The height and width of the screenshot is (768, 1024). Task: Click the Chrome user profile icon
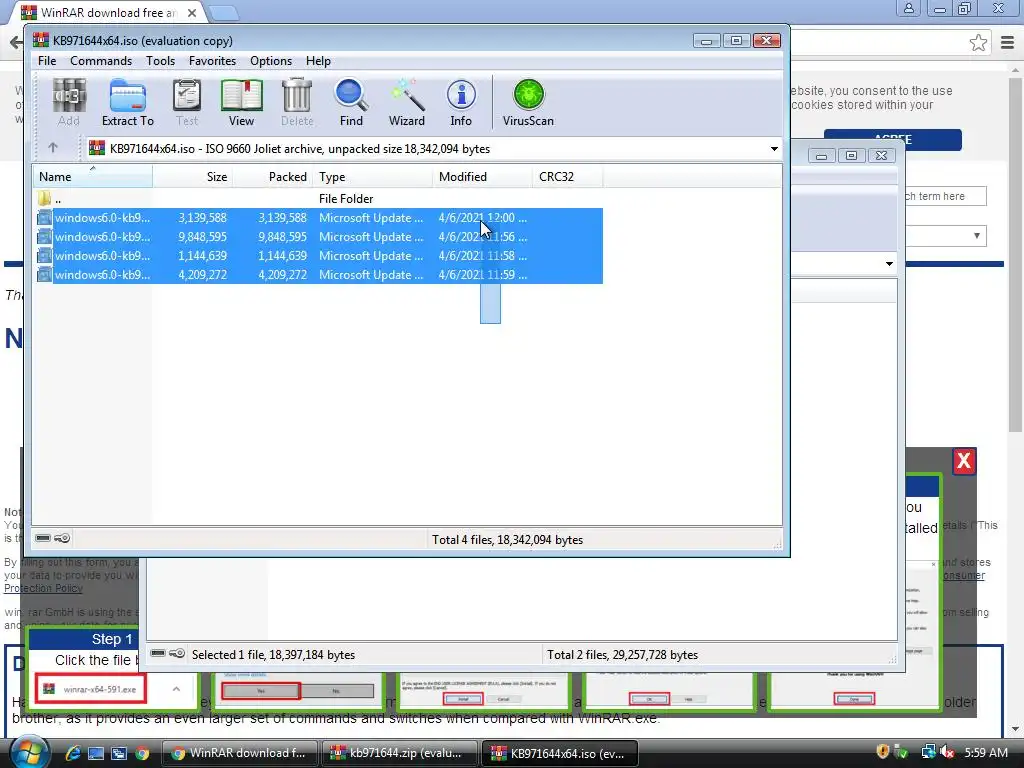[908, 8]
